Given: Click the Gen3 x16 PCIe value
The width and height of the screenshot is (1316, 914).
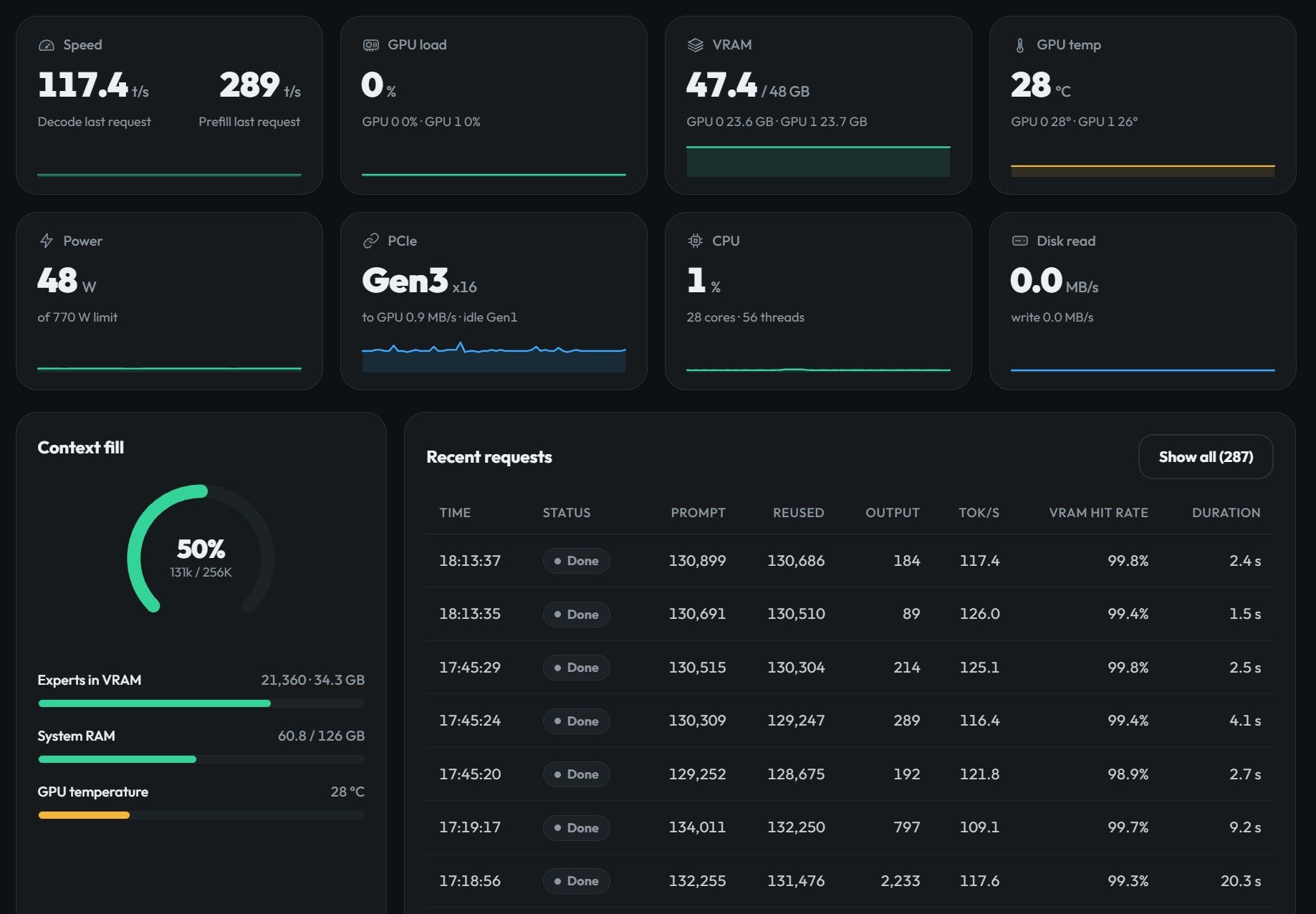Looking at the screenshot, I should (419, 281).
